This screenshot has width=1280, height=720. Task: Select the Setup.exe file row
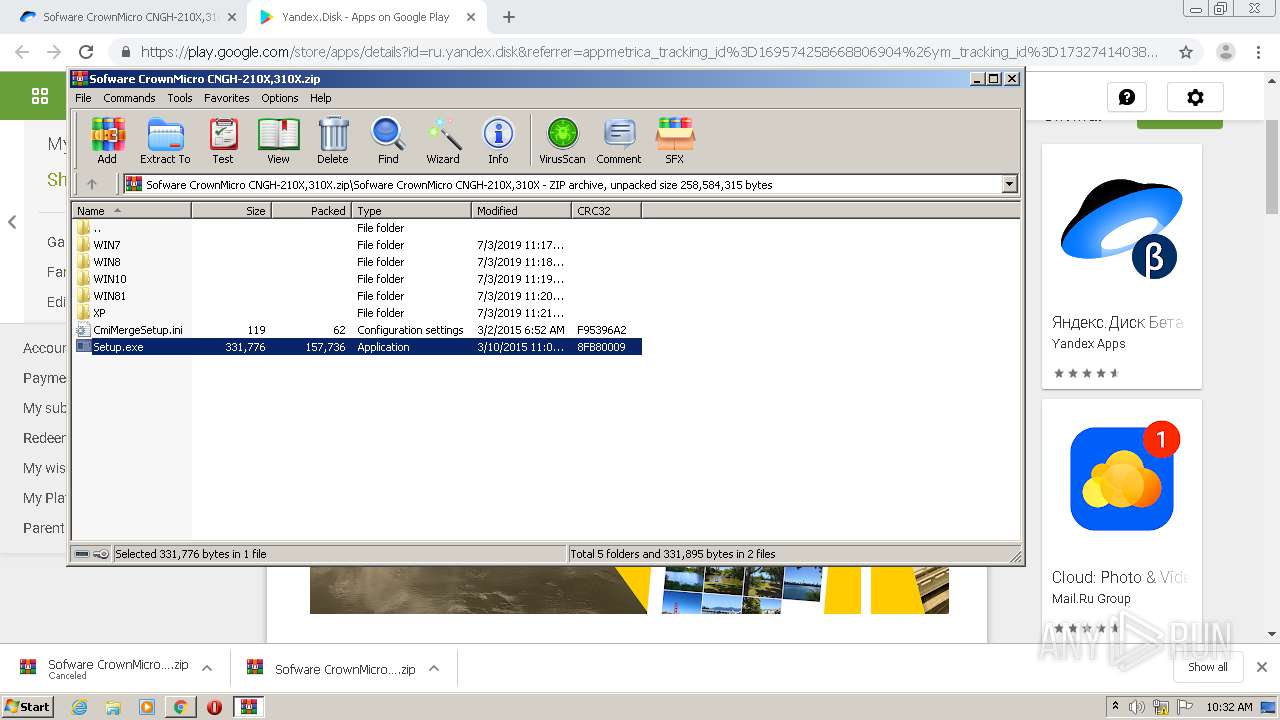357,347
